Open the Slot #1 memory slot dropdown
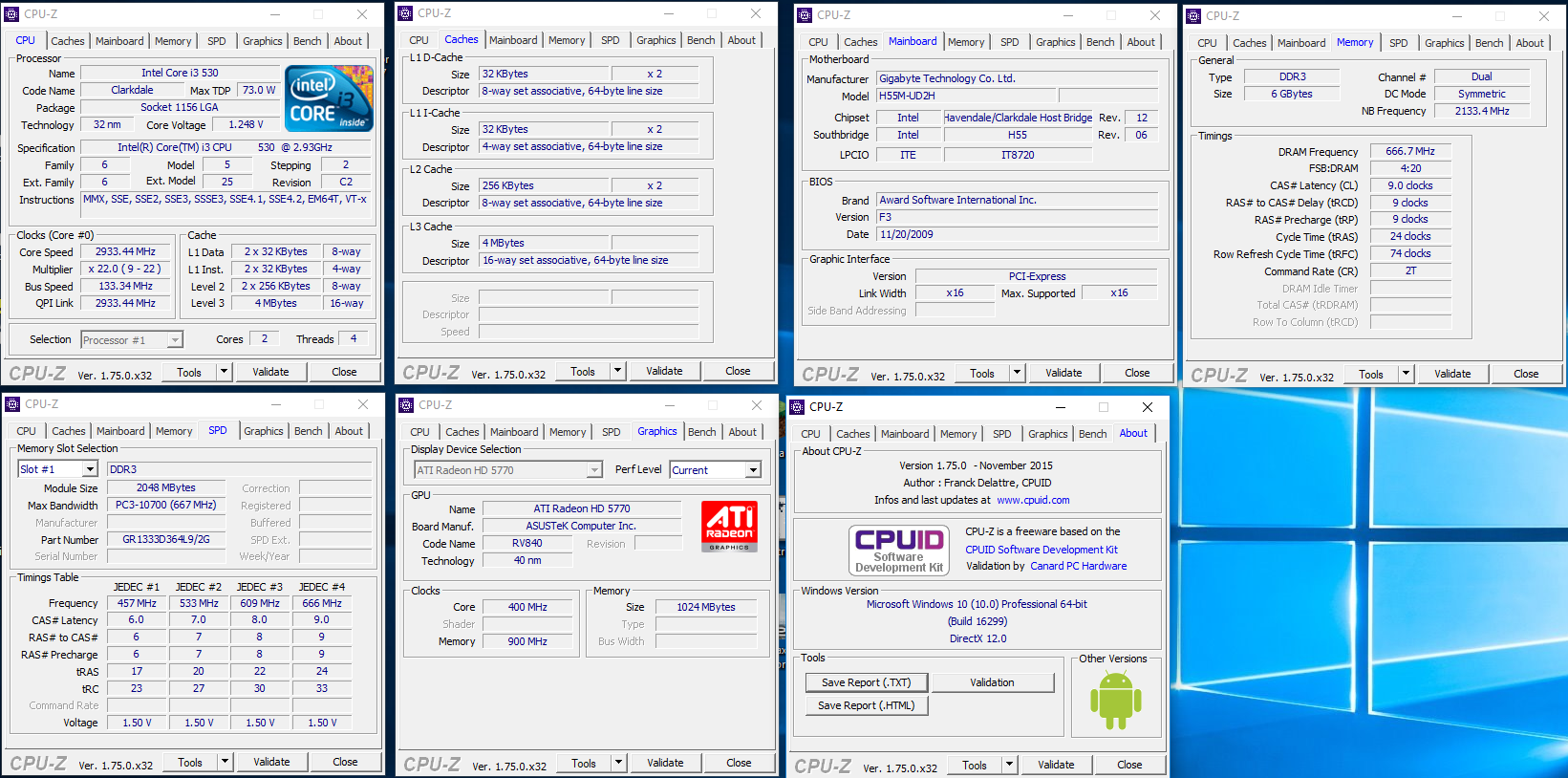Viewport: 1568px width, 778px height. coord(90,469)
